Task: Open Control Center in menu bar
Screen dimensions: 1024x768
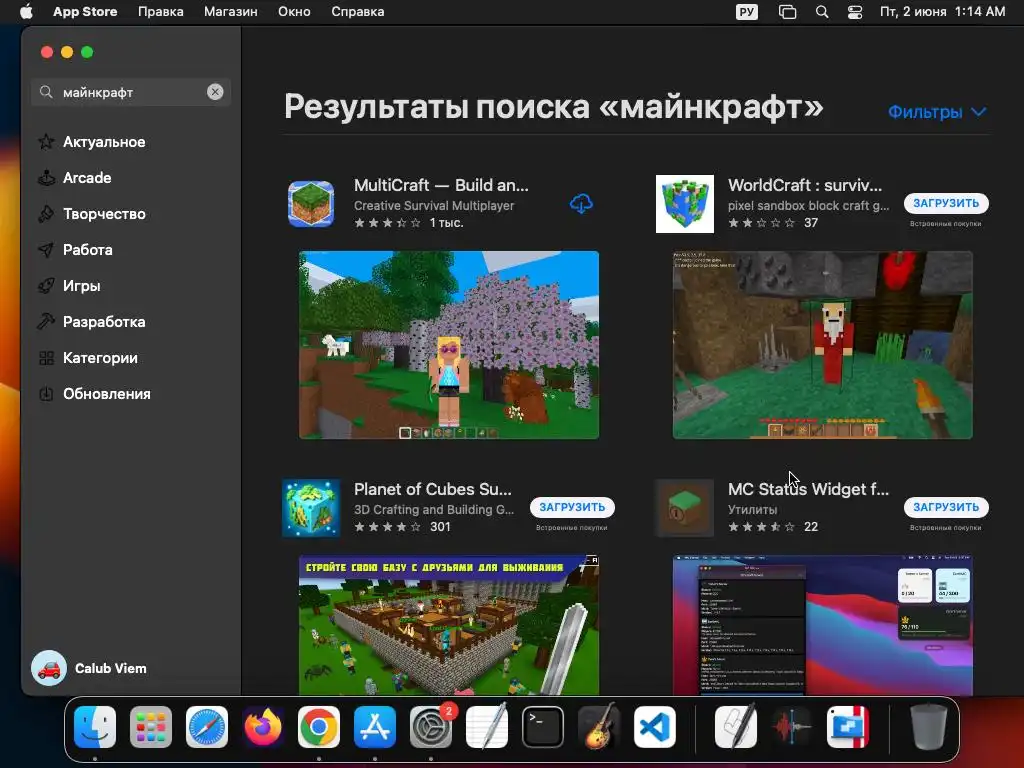Action: (855, 12)
